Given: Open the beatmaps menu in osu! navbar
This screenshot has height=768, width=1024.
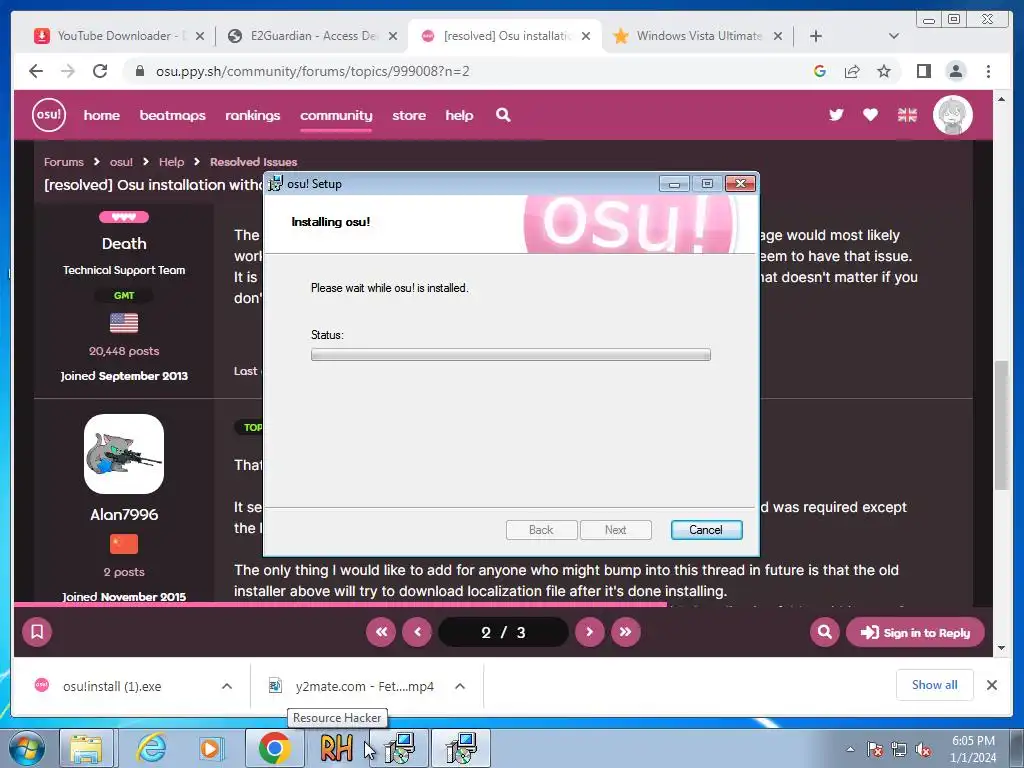Looking at the screenshot, I should tap(172, 115).
